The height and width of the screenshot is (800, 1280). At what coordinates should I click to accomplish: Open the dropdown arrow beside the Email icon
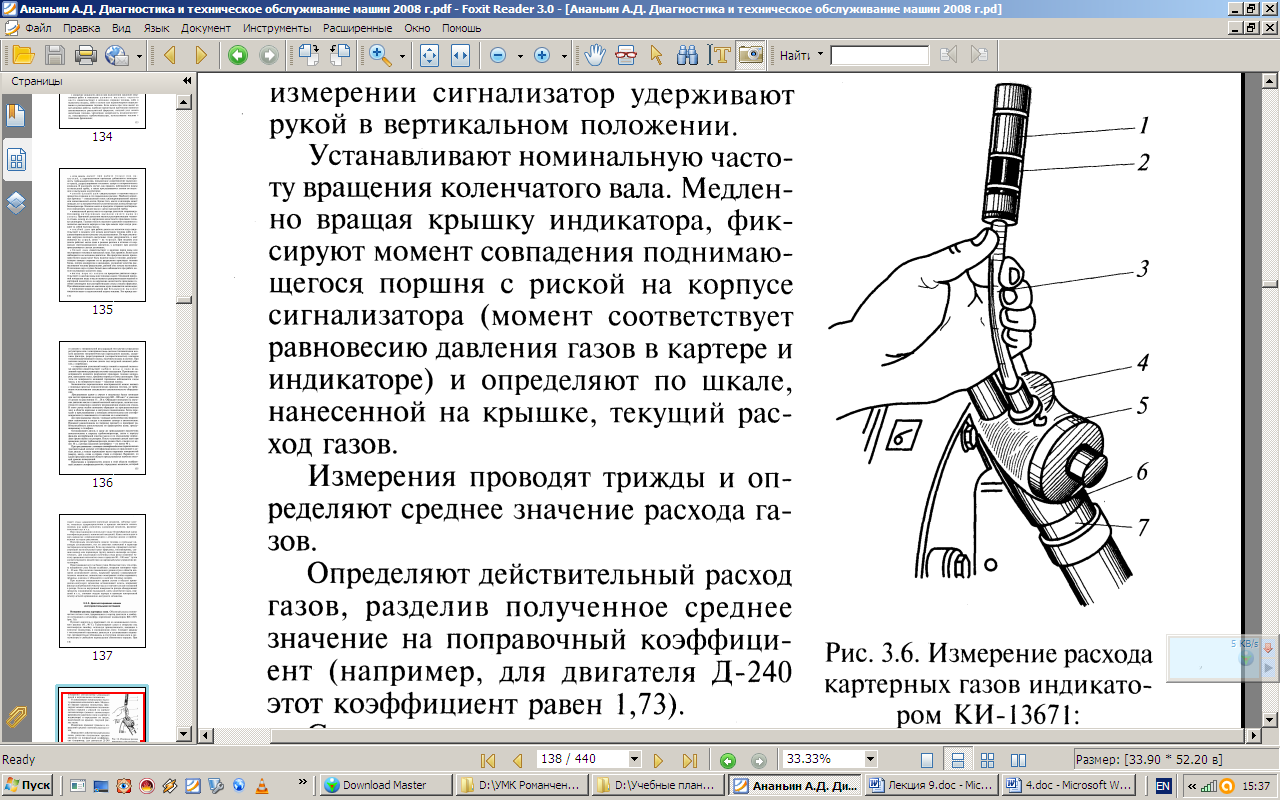(x=139, y=56)
